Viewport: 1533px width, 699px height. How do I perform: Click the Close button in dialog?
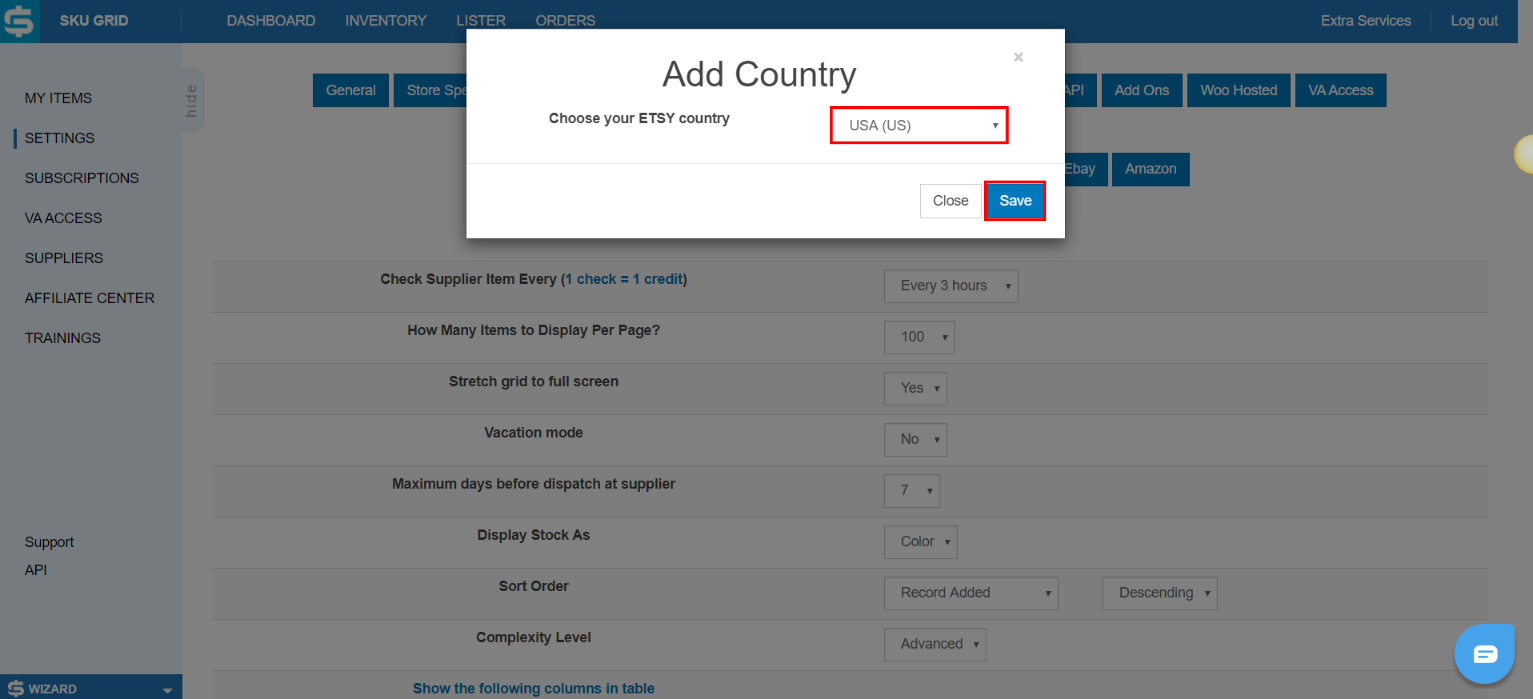point(950,201)
